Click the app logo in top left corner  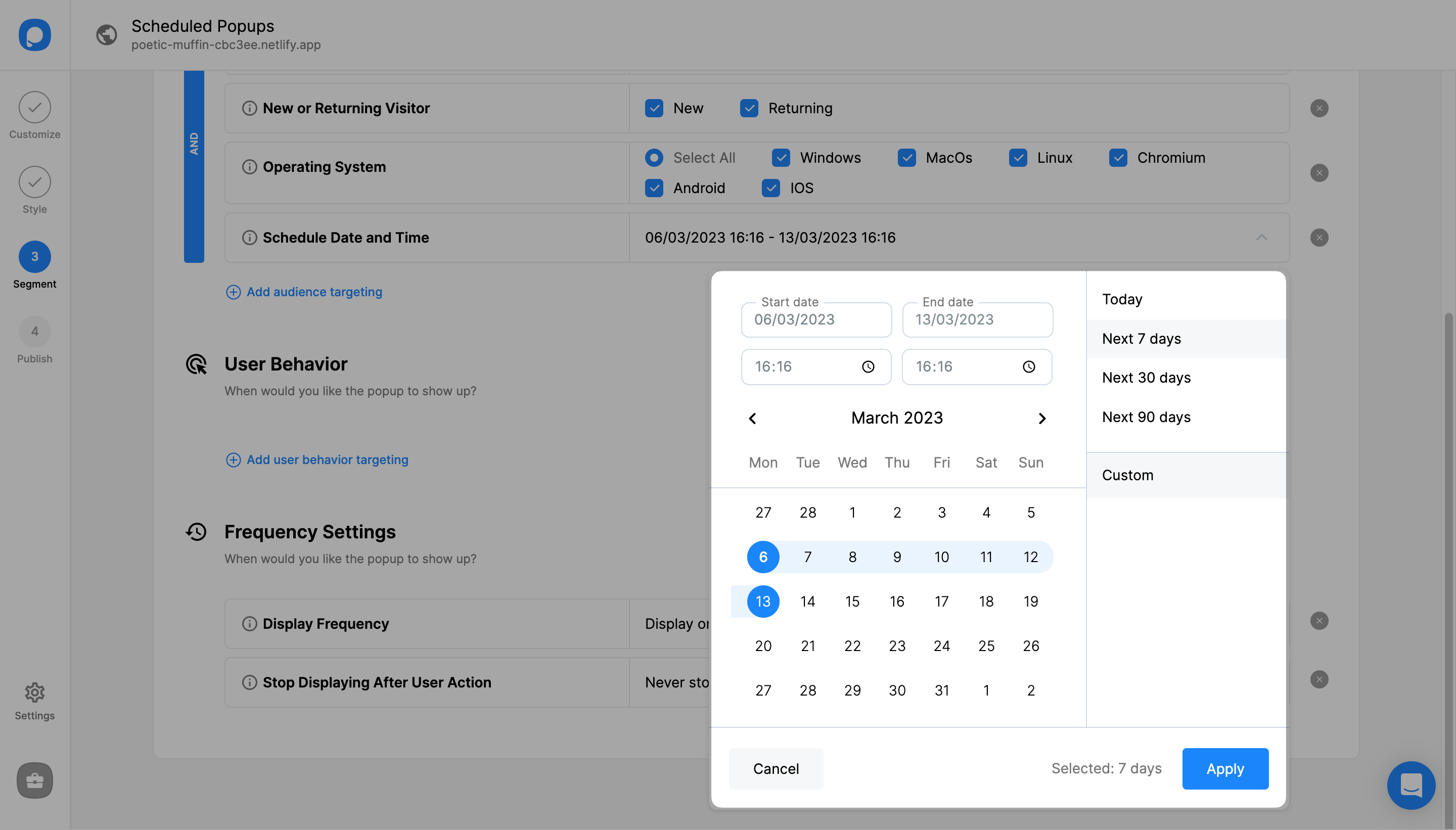tap(34, 35)
